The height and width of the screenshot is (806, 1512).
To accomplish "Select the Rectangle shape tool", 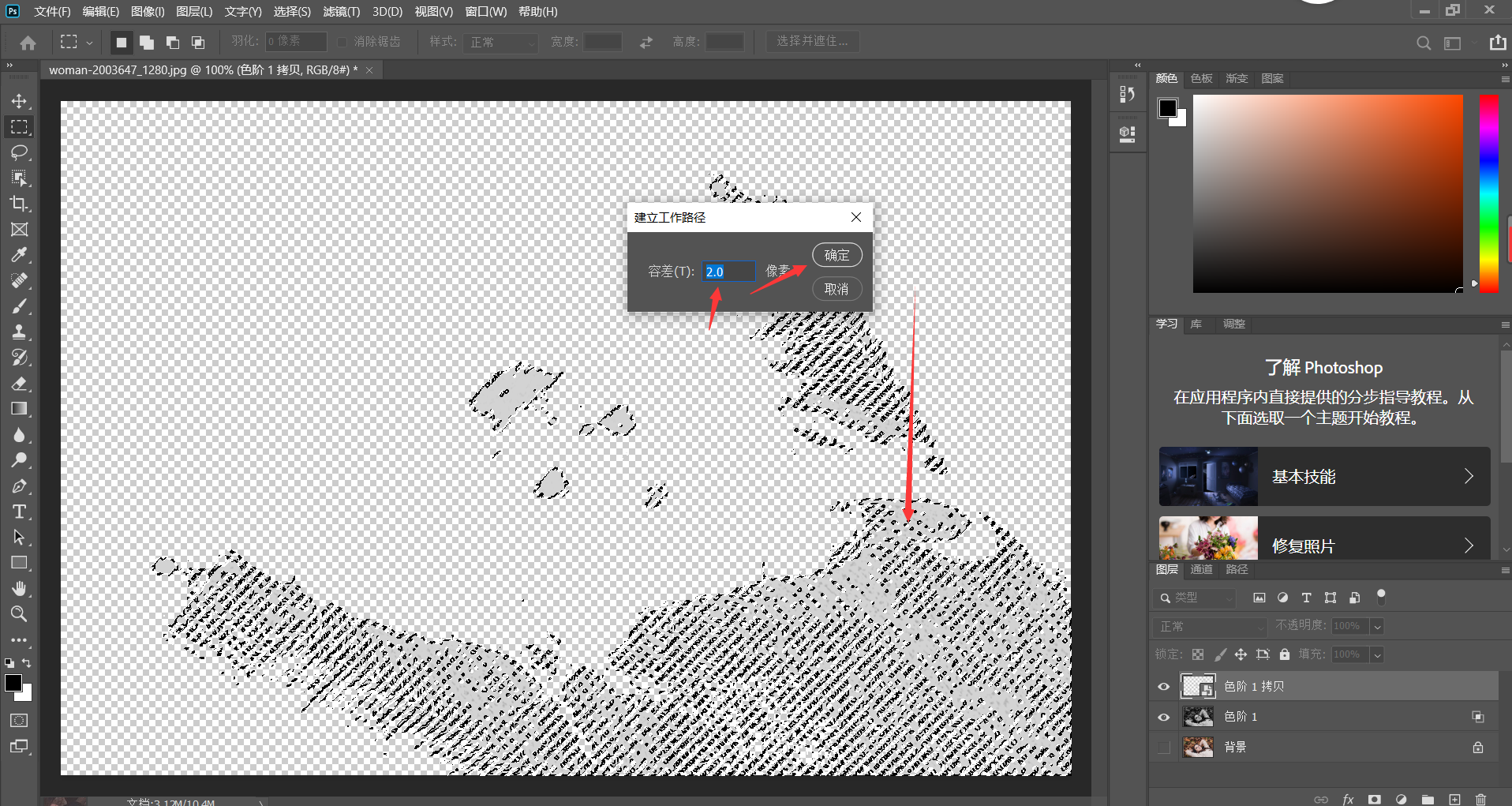I will coord(20,563).
